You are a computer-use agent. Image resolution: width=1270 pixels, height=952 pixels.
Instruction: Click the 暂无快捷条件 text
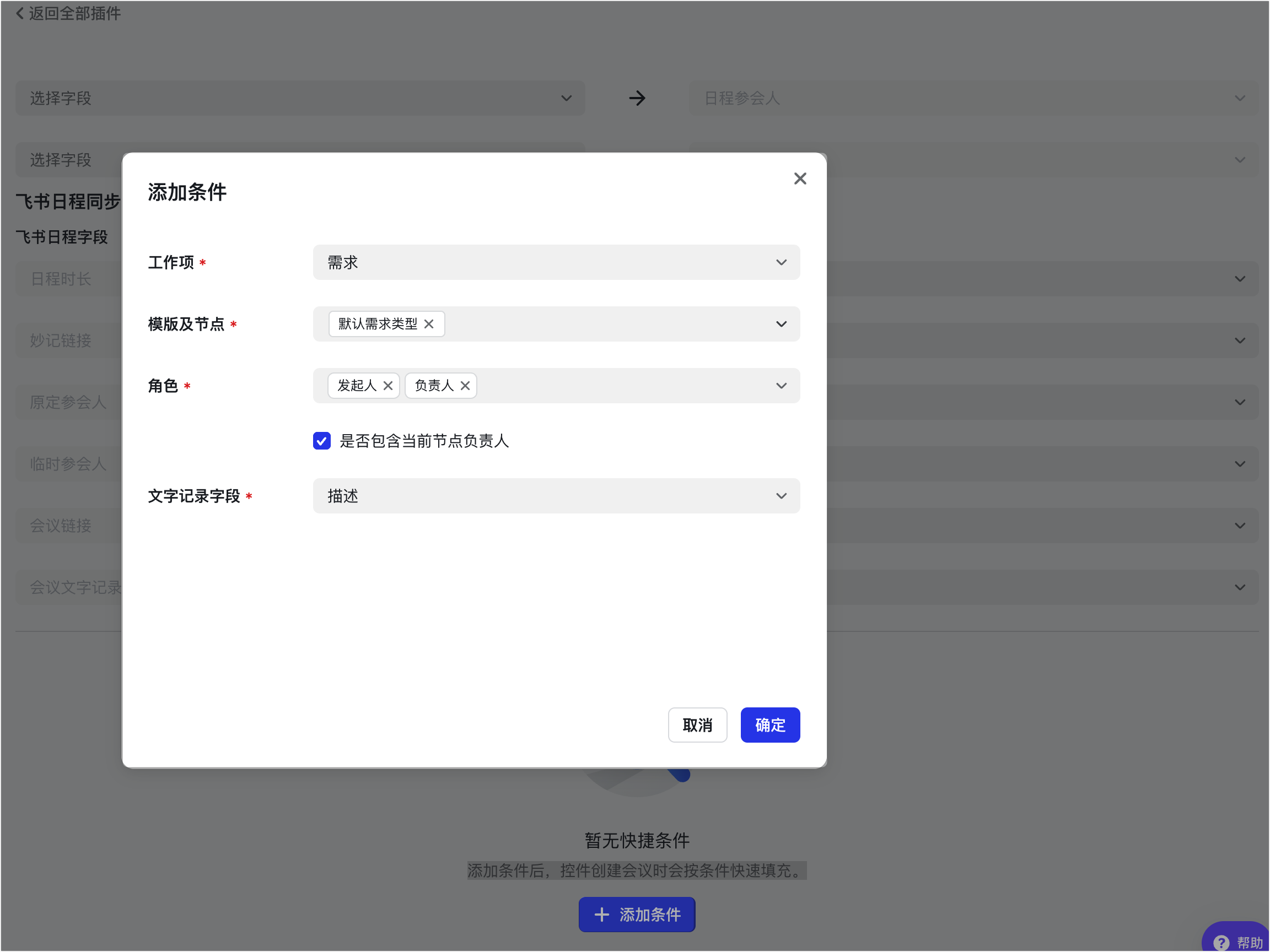[637, 841]
